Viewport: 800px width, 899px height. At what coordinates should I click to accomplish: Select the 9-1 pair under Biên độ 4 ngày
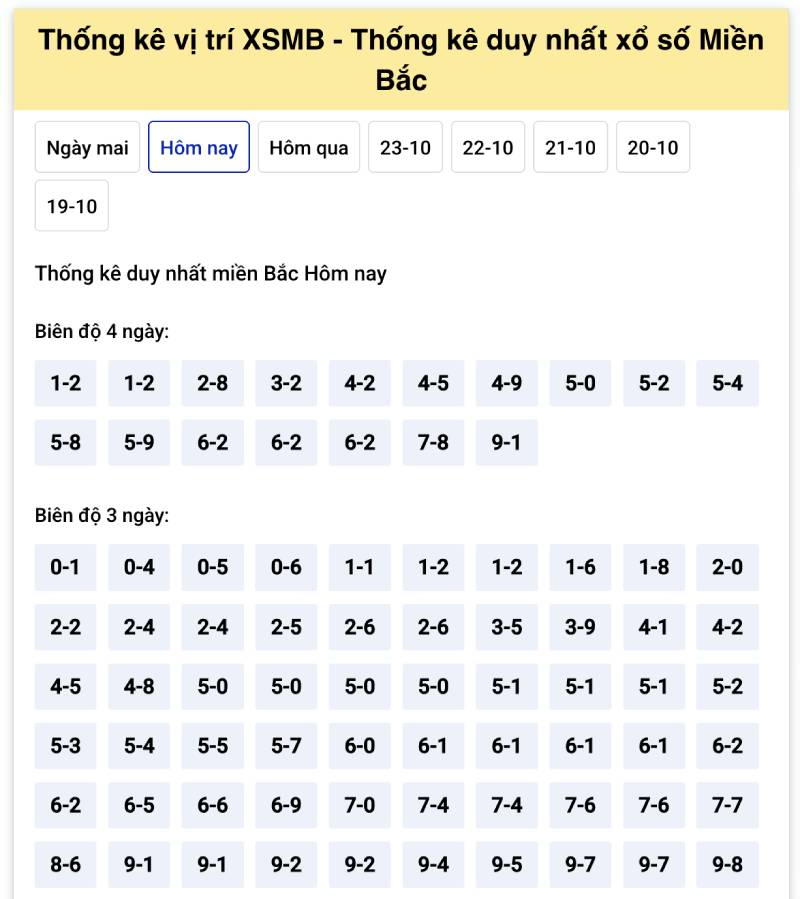pos(507,442)
